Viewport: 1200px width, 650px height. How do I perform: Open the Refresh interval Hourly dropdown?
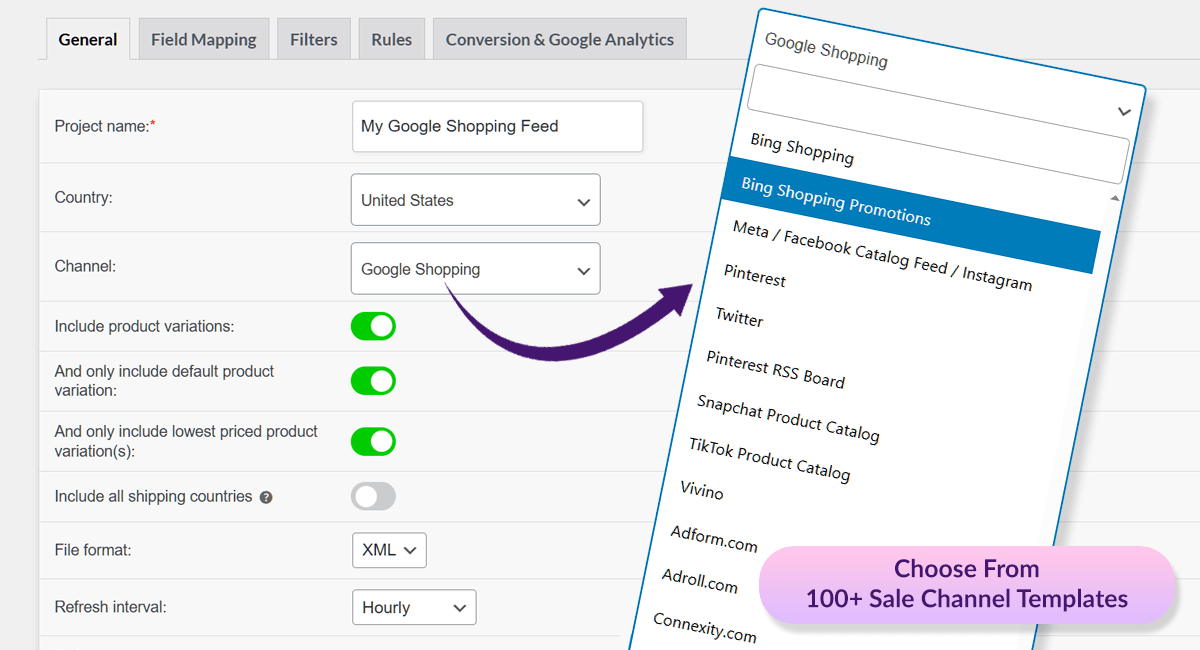click(x=414, y=607)
